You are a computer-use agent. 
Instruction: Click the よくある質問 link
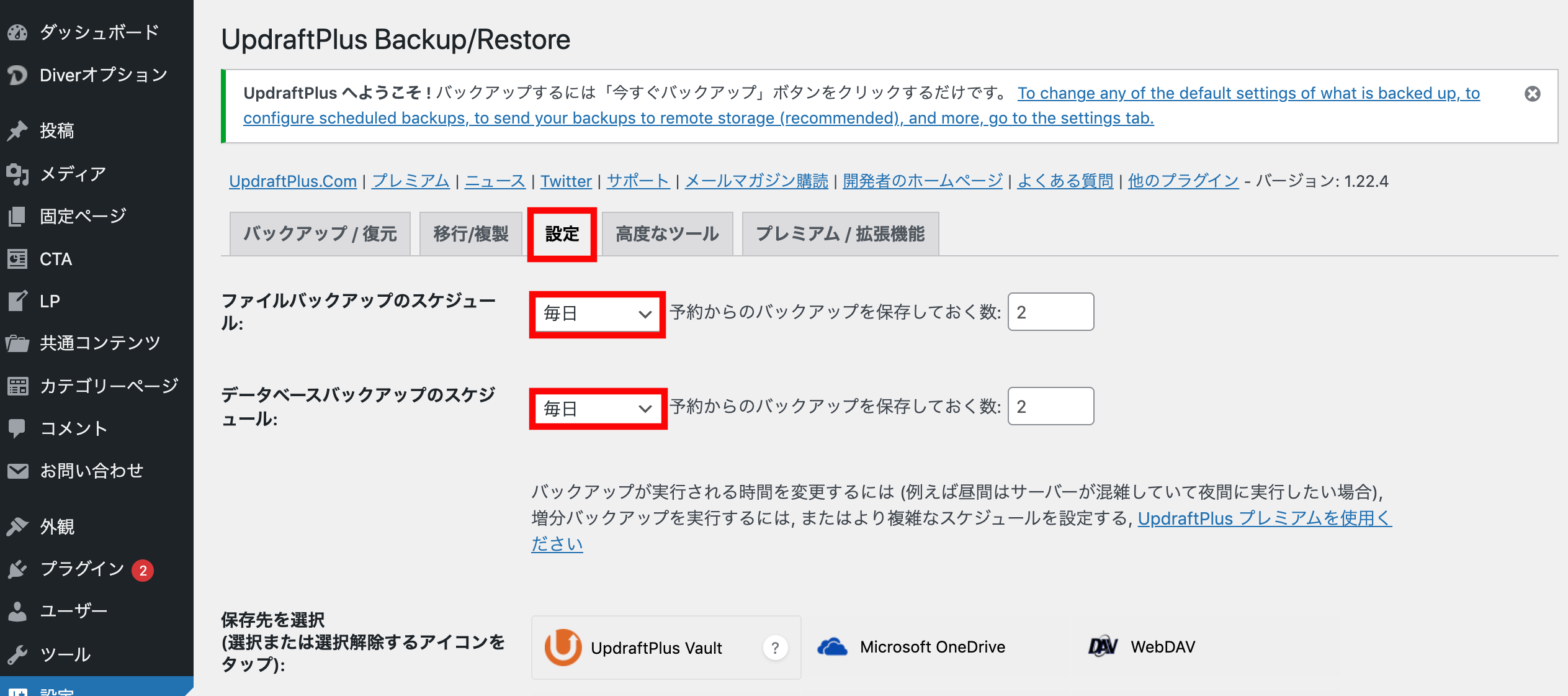[x=1065, y=181]
